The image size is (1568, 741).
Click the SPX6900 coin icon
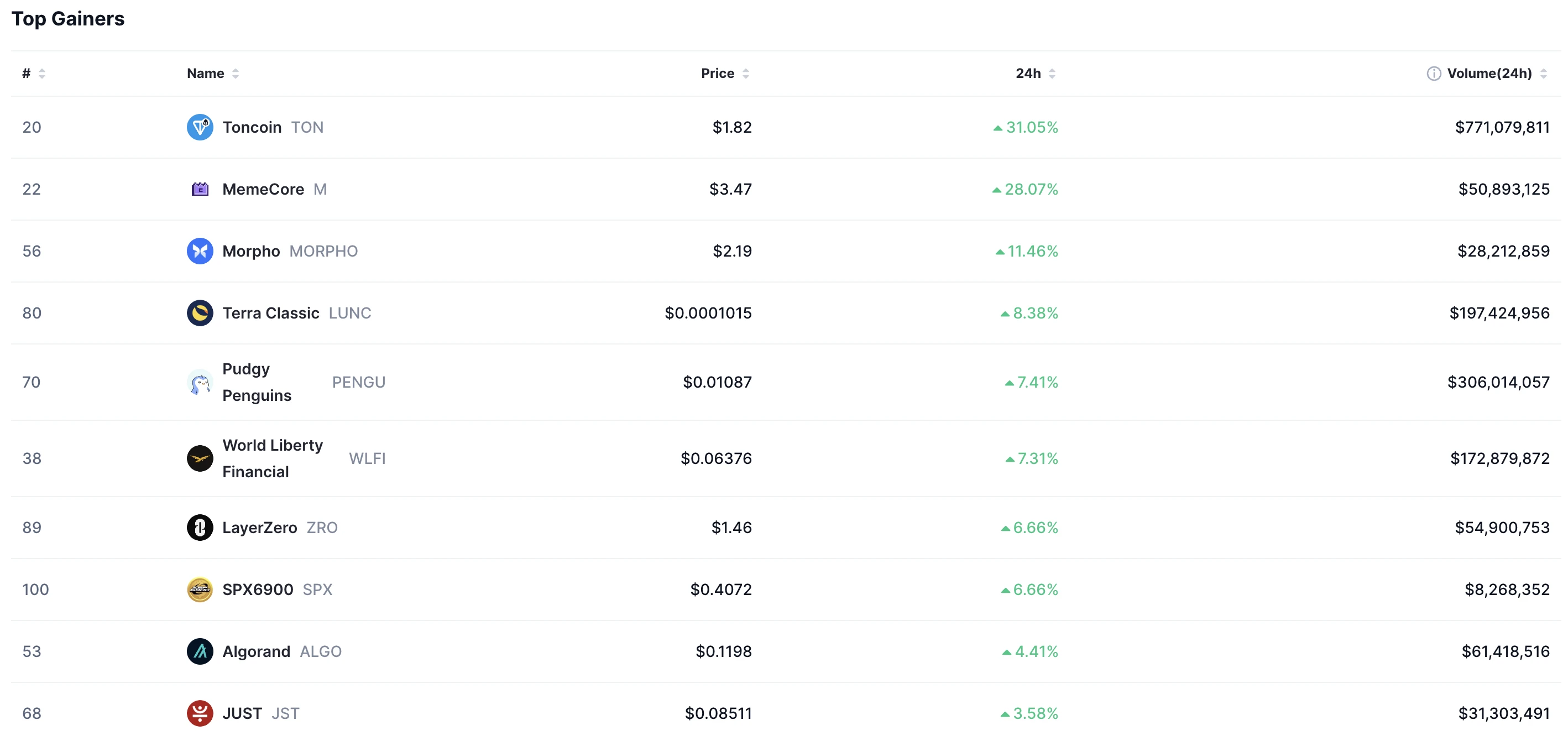[x=200, y=589]
